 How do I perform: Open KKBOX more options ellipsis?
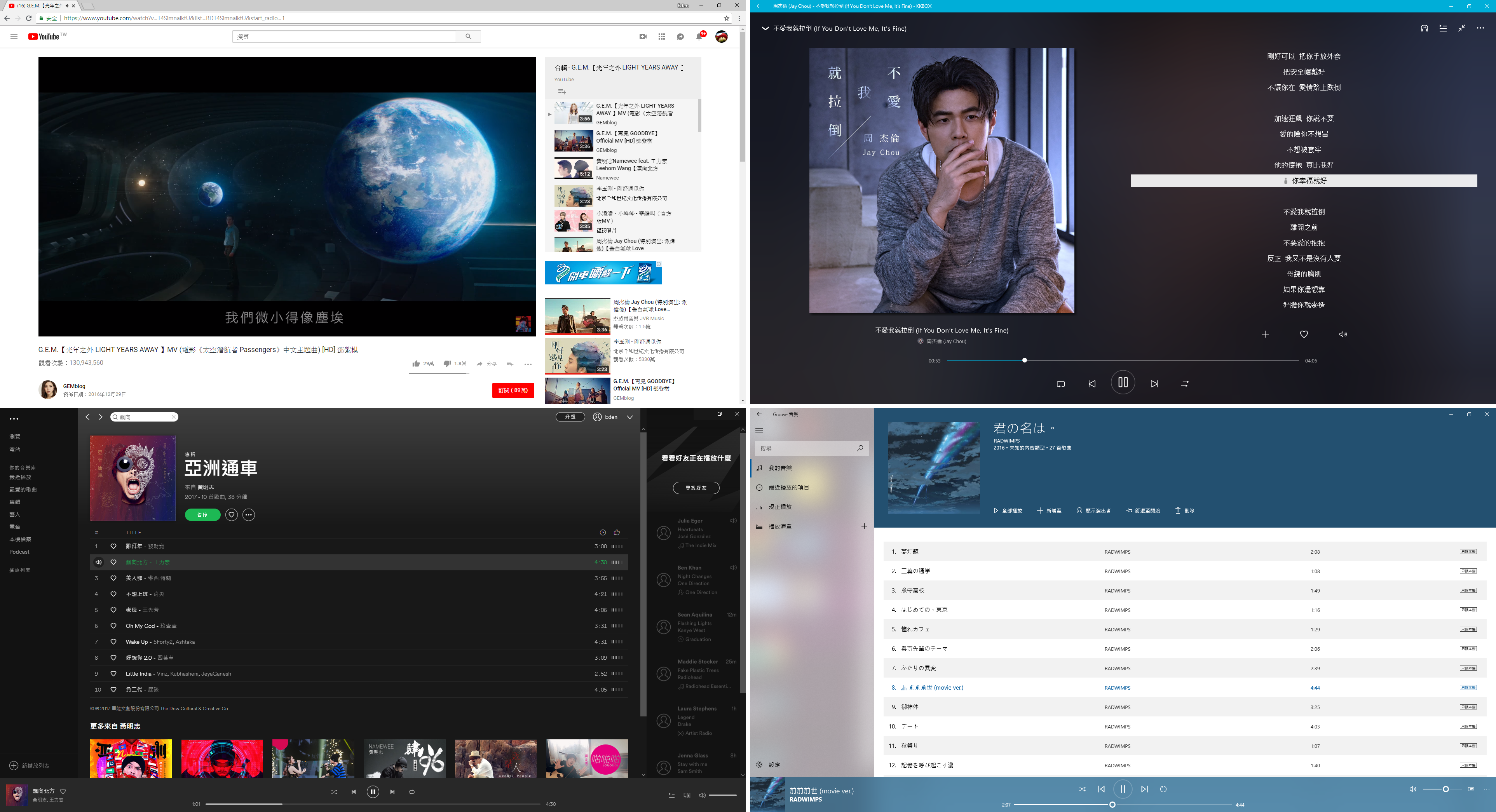[x=1480, y=28]
